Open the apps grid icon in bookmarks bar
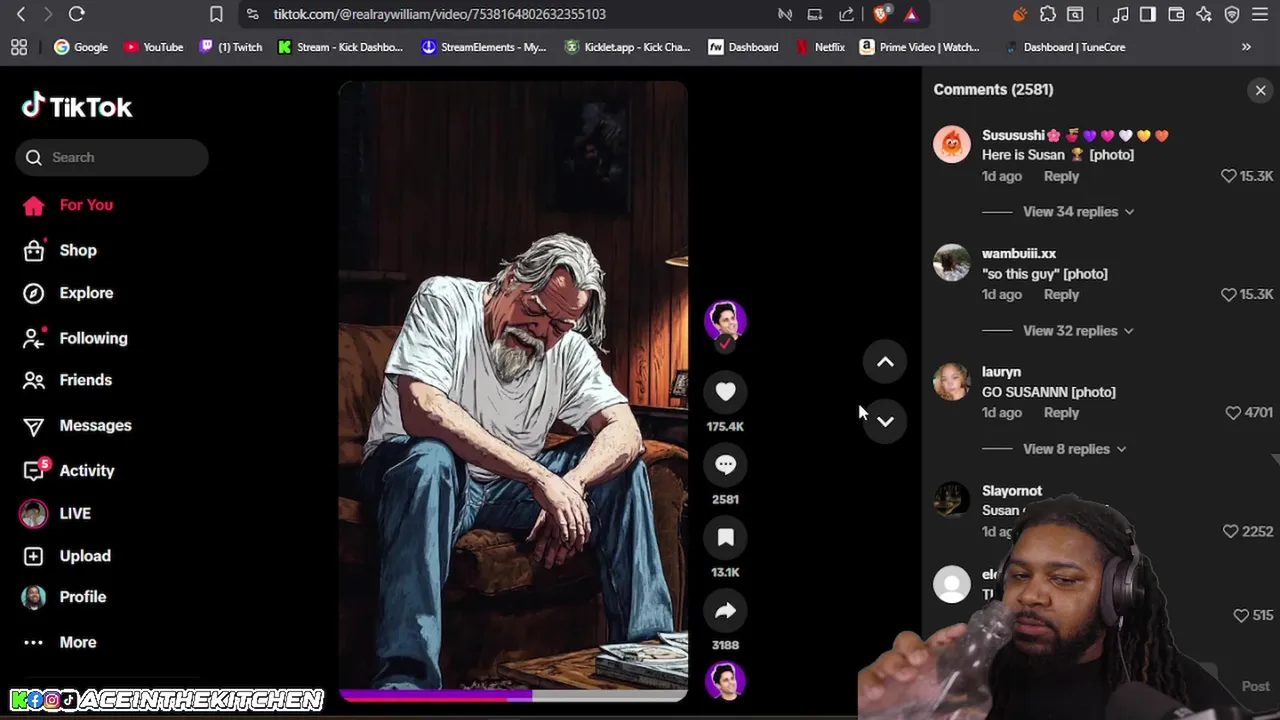 19,47
